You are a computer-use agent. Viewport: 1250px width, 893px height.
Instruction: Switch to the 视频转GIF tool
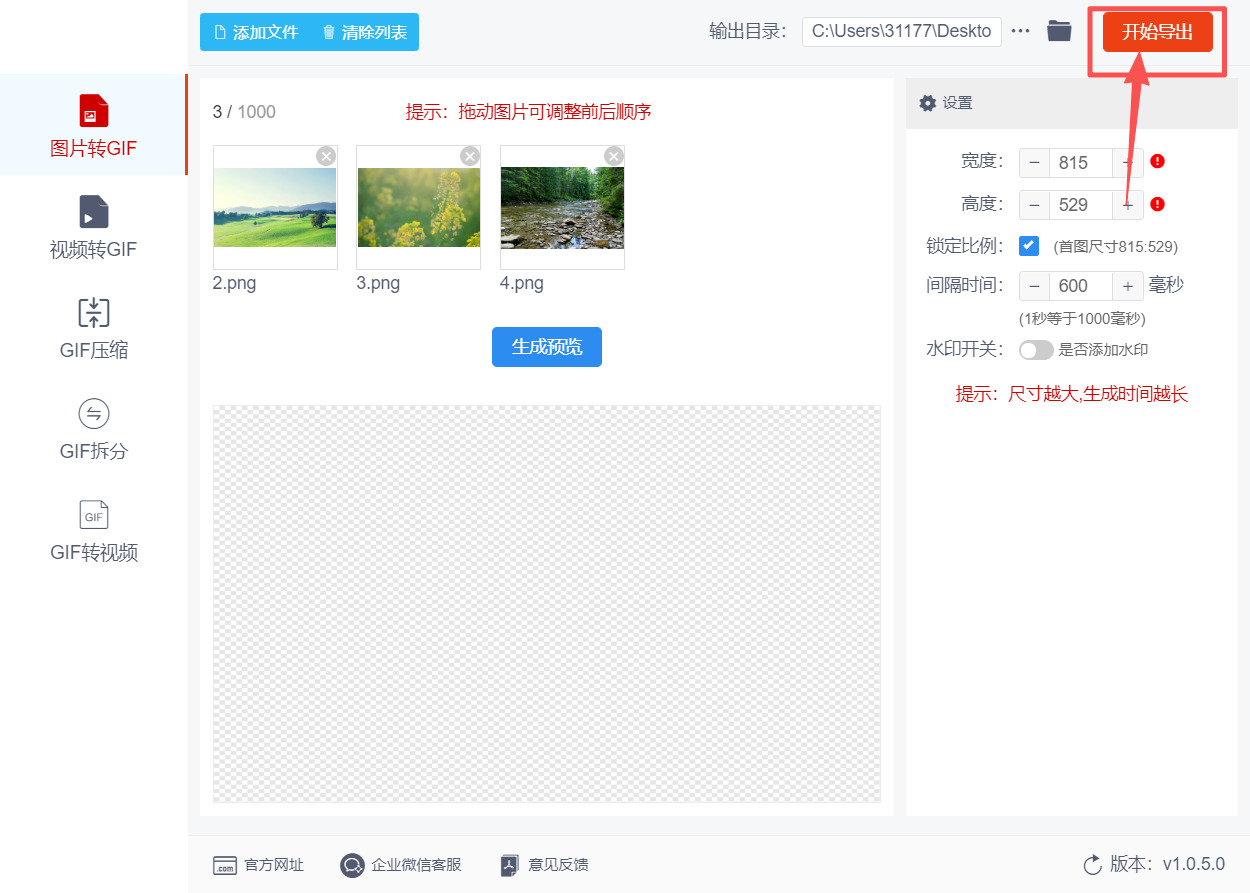point(93,226)
